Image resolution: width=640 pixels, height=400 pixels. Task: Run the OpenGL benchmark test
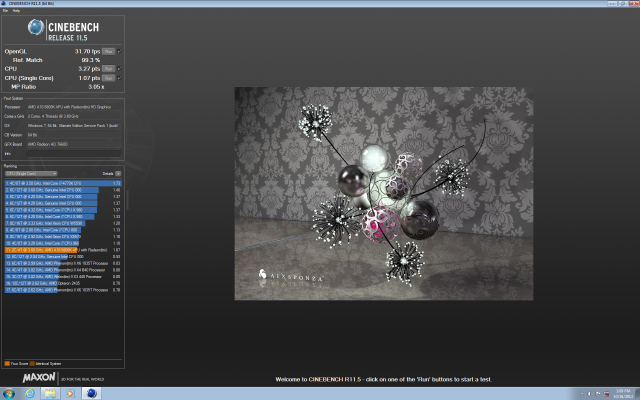click(108, 51)
